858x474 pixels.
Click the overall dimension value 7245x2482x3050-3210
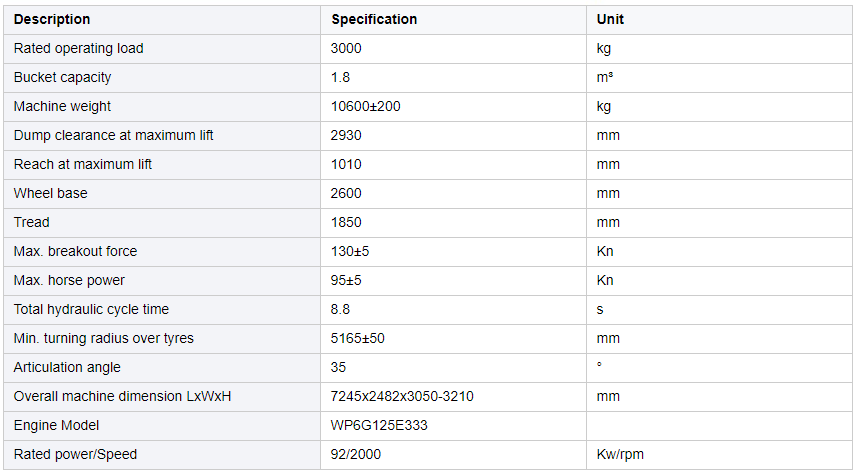coord(402,397)
